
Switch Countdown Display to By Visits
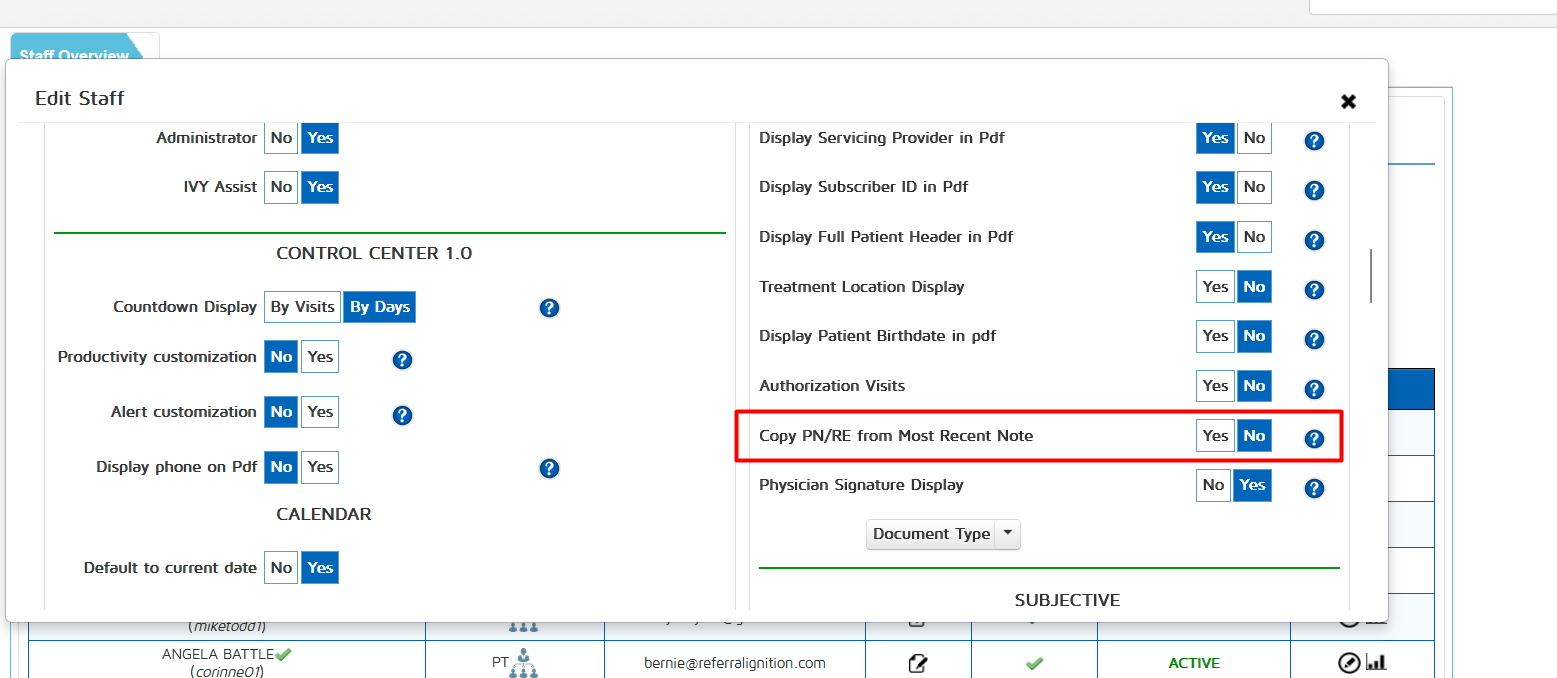point(302,307)
